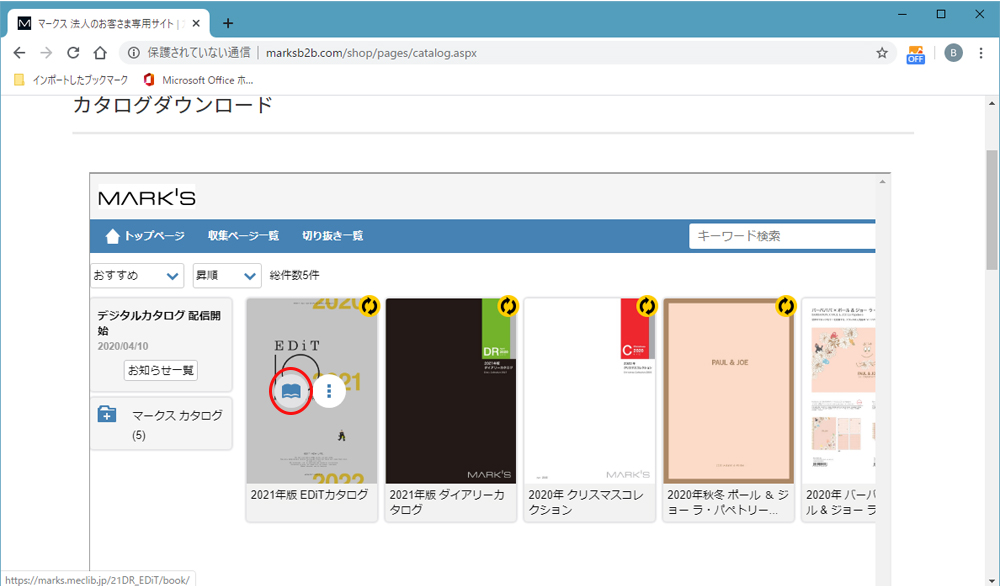Image resolution: width=1000 pixels, height=586 pixels.
Task: Open the インポートしたブックマーク folder
Action: tap(71, 80)
